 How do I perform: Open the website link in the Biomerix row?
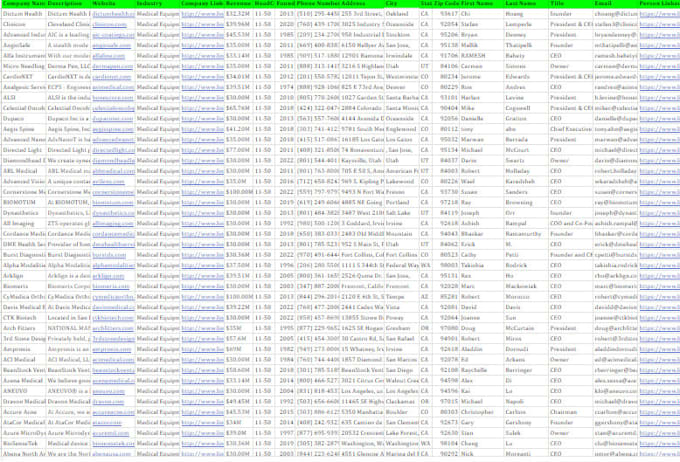pyautogui.click(x=111, y=286)
